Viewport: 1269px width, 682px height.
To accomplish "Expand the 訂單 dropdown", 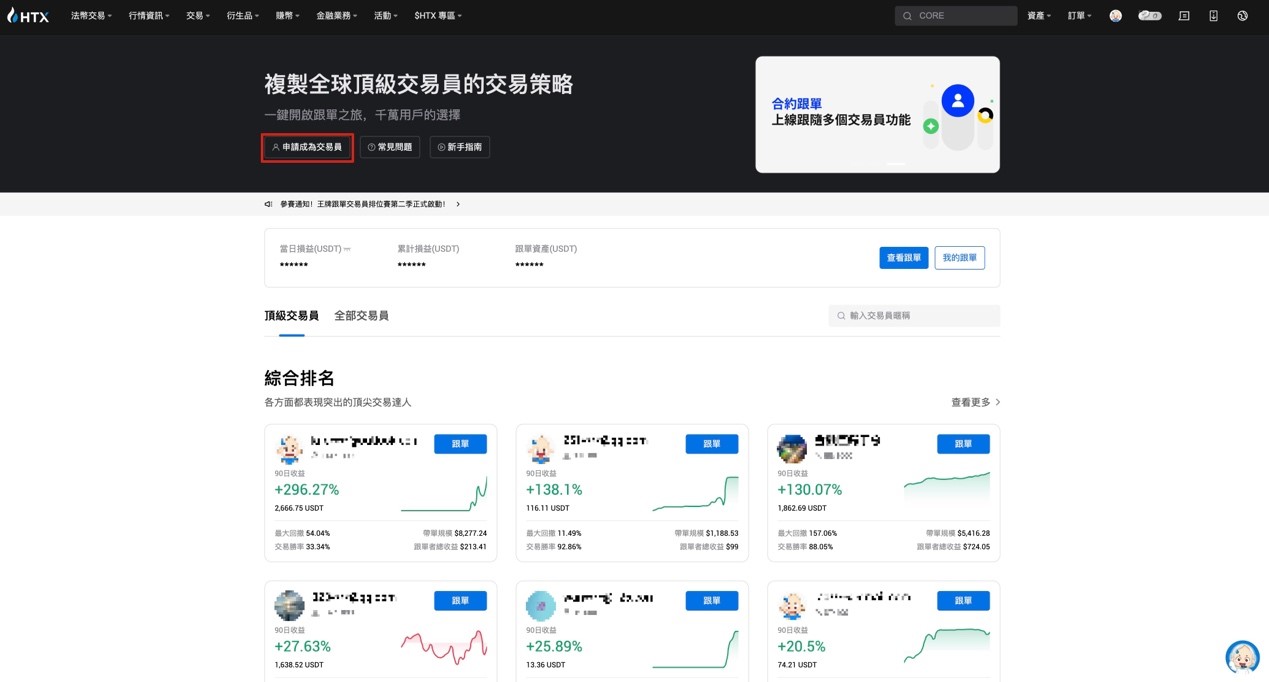I will pos(1080,16).
